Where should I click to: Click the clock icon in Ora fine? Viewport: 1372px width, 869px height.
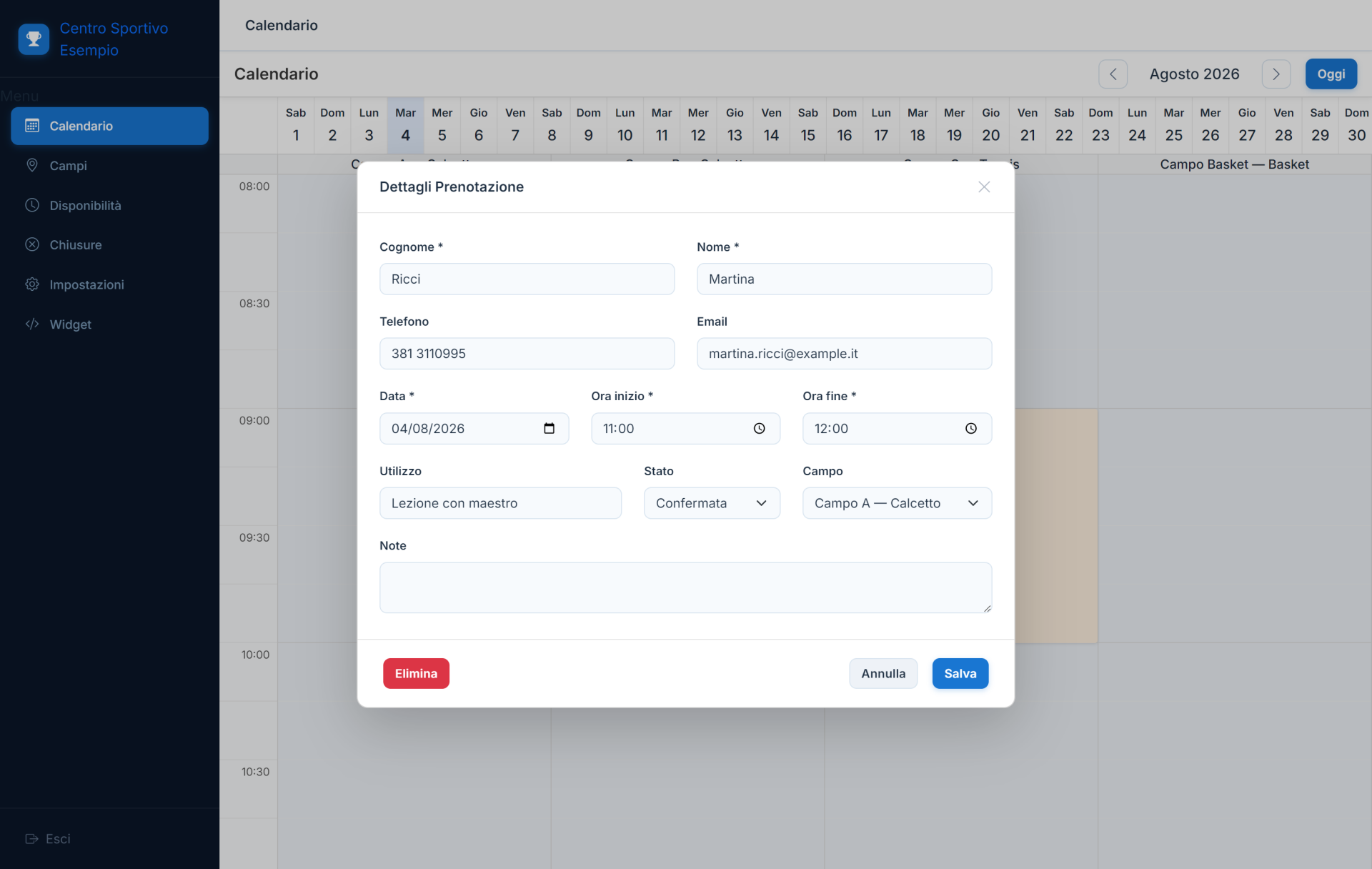click(x=970, y=428)
